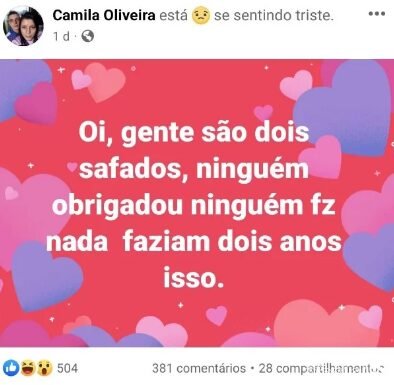
Task: View the 381 comentários link
Action: coord(199,368)
